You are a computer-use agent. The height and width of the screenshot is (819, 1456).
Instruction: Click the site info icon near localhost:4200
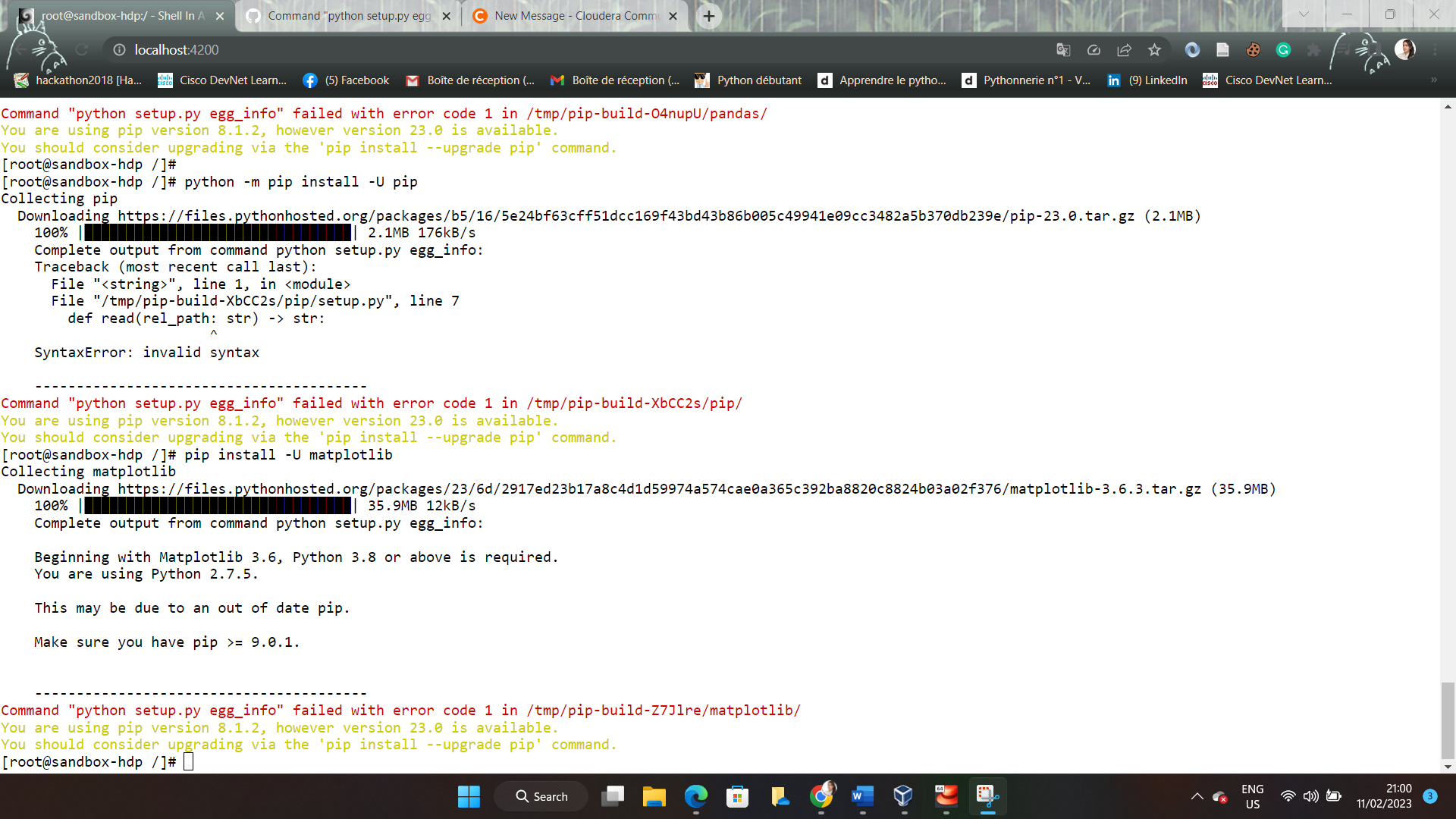click(x=119, y=50)
